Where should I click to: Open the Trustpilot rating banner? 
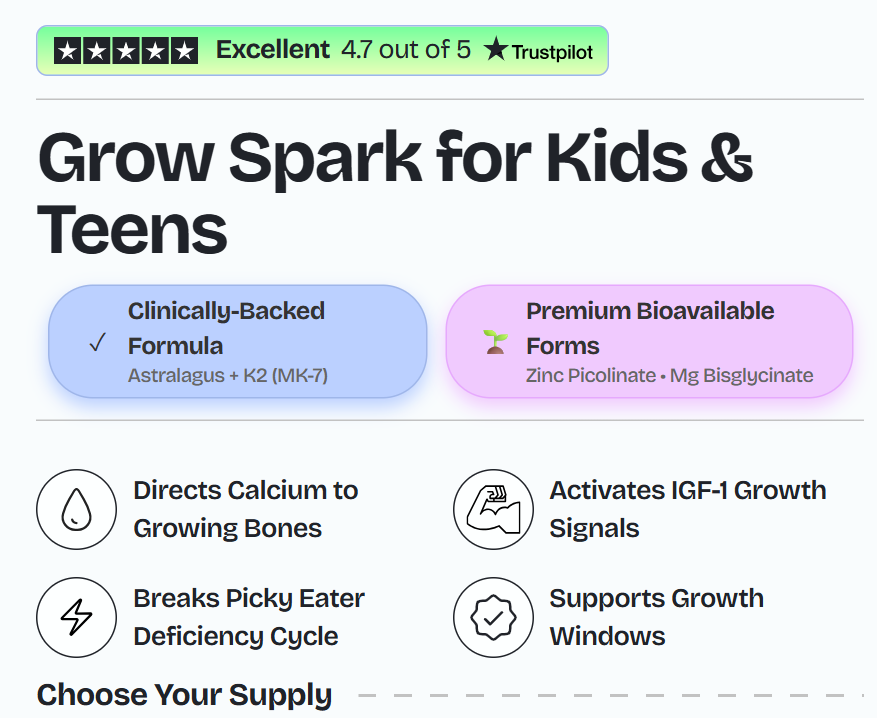[322, 50]
